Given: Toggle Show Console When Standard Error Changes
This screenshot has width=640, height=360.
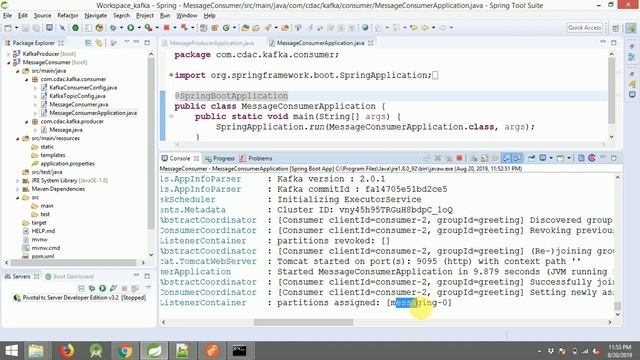Looking at the screenshot, I should tap(517, 158).
